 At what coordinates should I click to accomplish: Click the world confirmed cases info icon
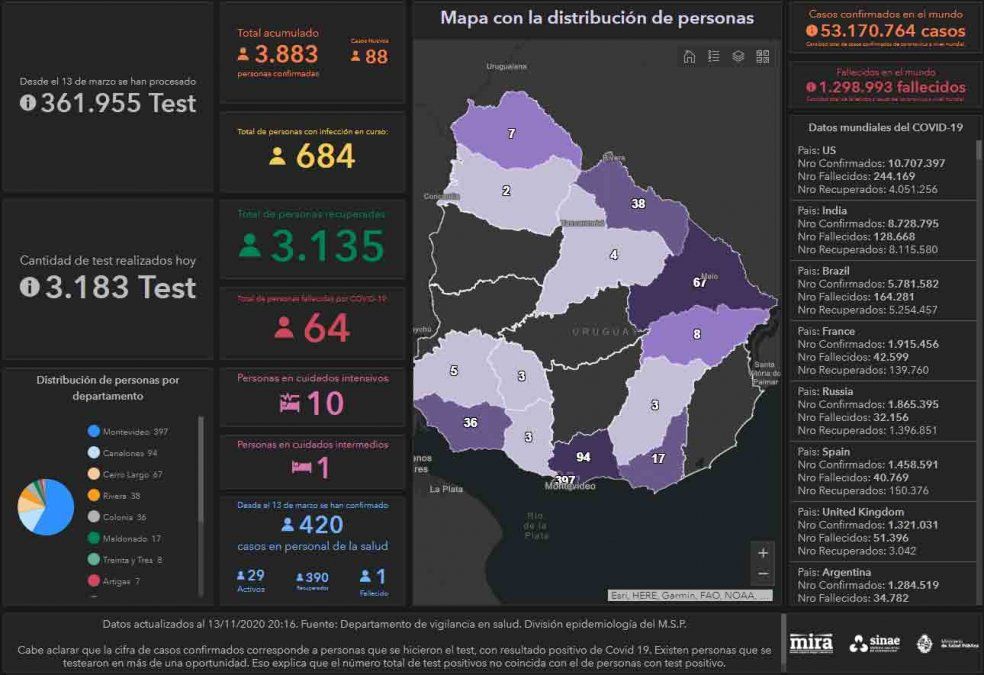[x=811, y=31]
